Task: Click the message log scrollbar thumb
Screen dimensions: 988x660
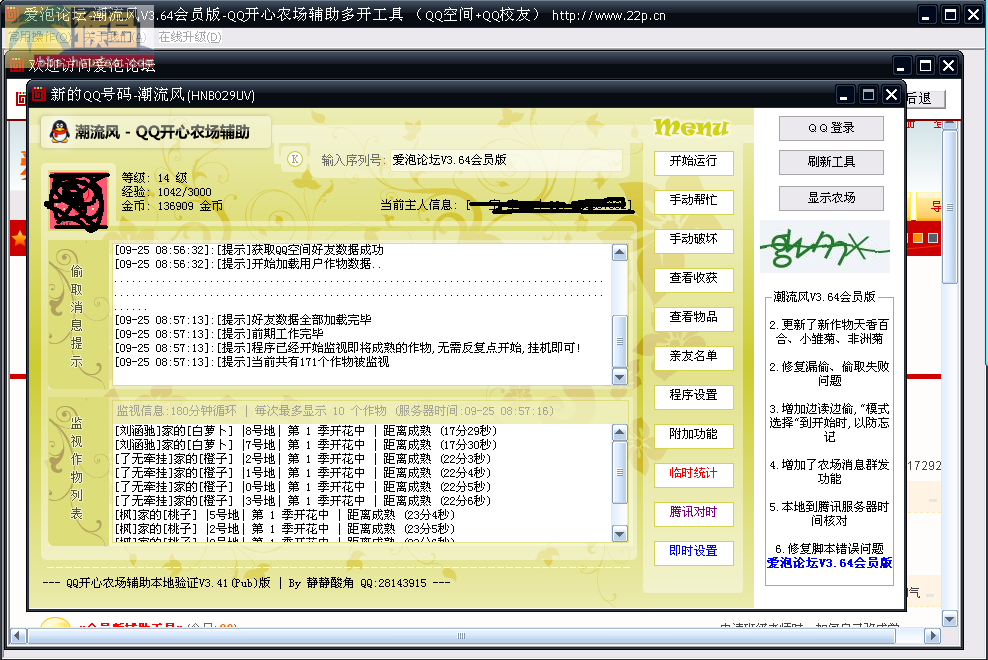Action: (x=620, y=341)
